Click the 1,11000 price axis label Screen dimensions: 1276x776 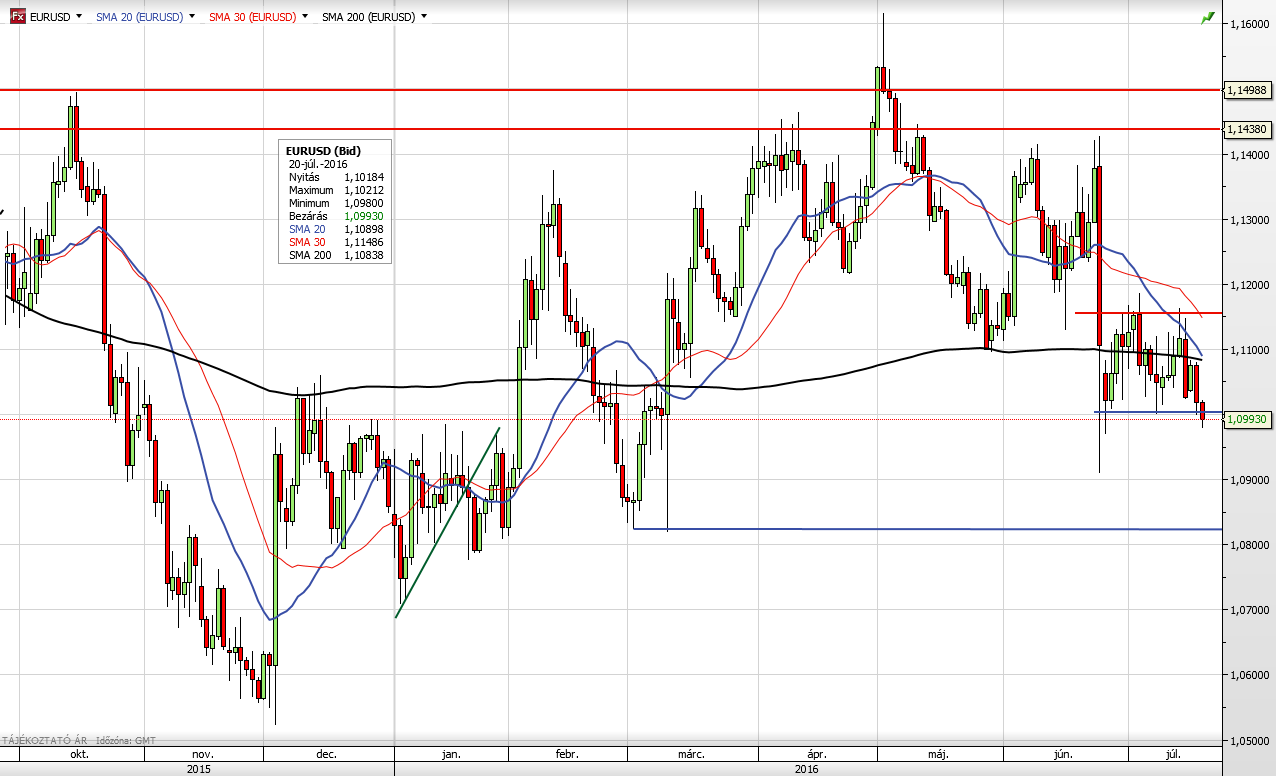click(1250, 350)
